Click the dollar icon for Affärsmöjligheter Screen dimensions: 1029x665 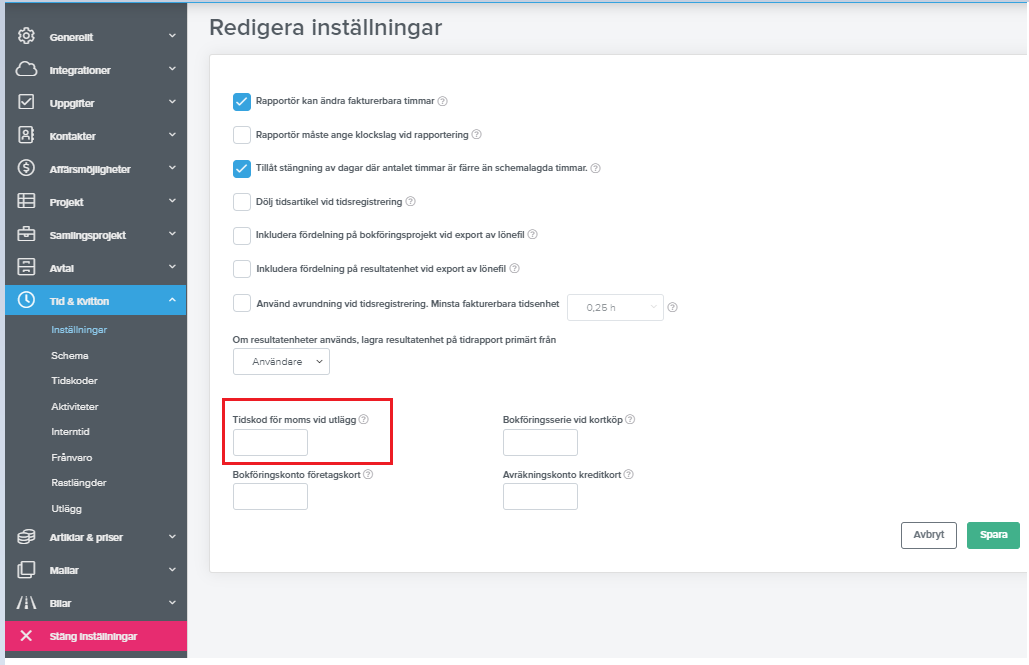27,169
